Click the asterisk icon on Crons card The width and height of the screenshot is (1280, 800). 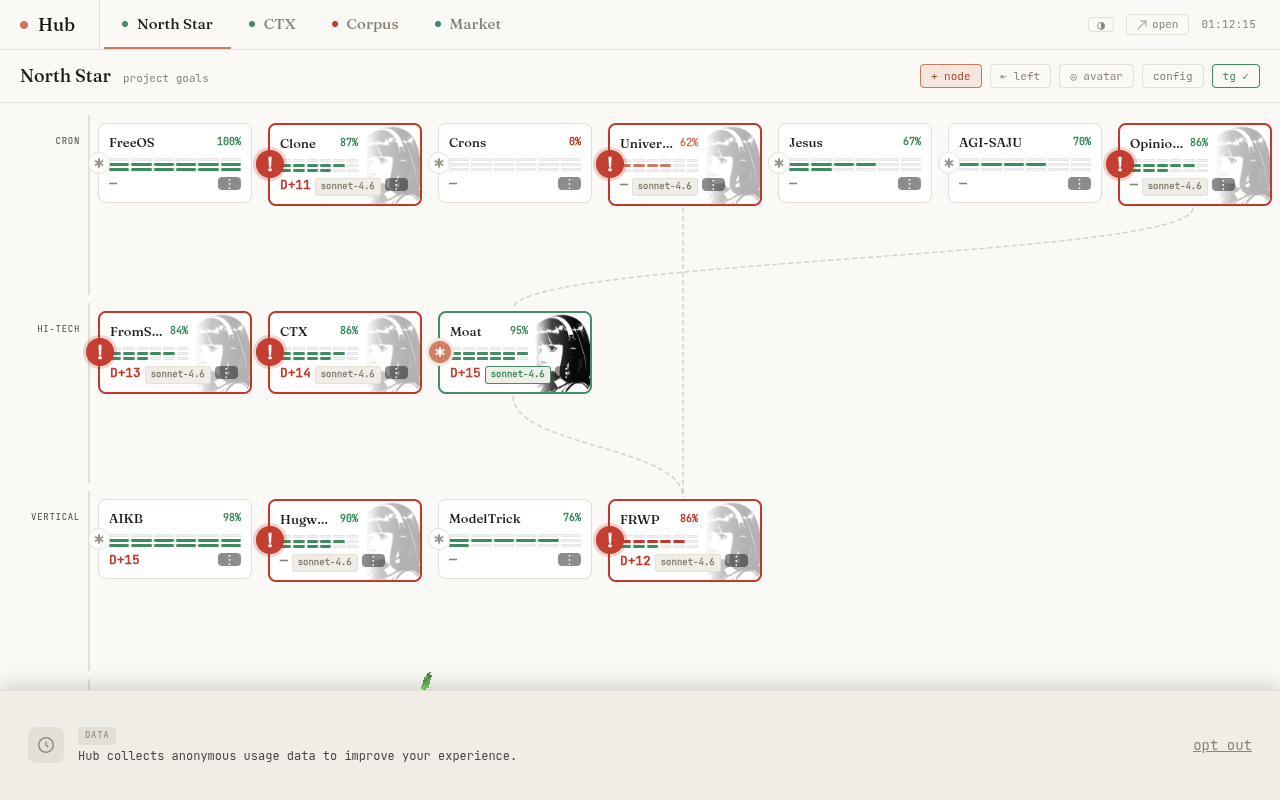click(439, 163)
